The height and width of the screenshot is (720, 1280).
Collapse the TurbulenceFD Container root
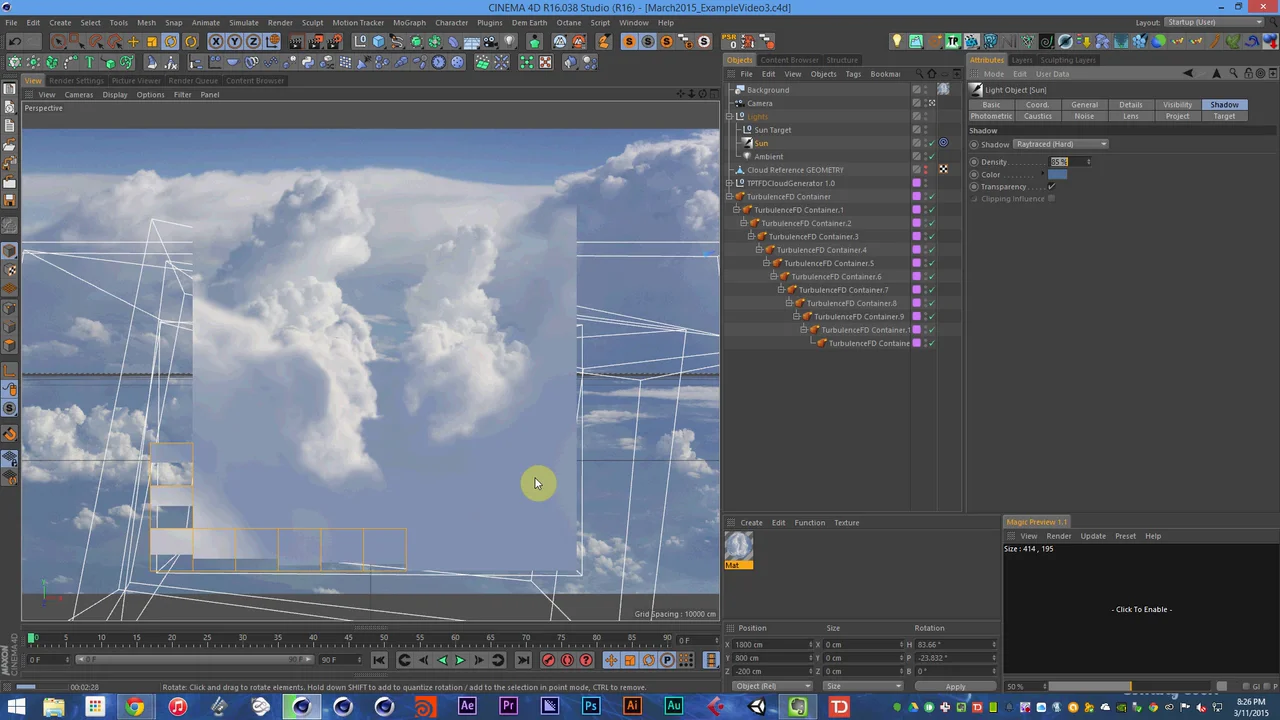tap(729, 196)
